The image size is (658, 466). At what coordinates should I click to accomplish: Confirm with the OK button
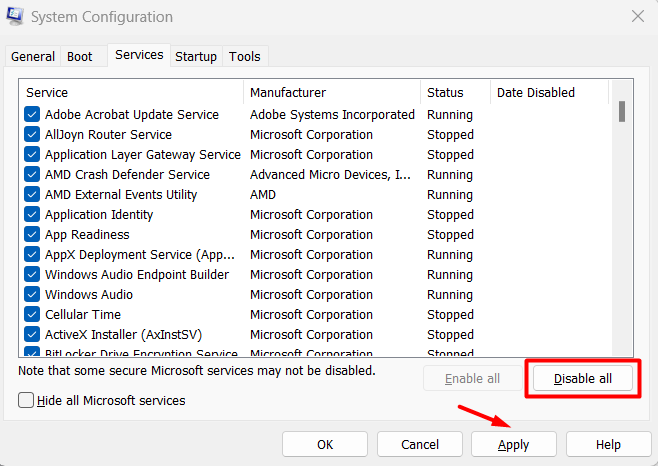(325, 444)
